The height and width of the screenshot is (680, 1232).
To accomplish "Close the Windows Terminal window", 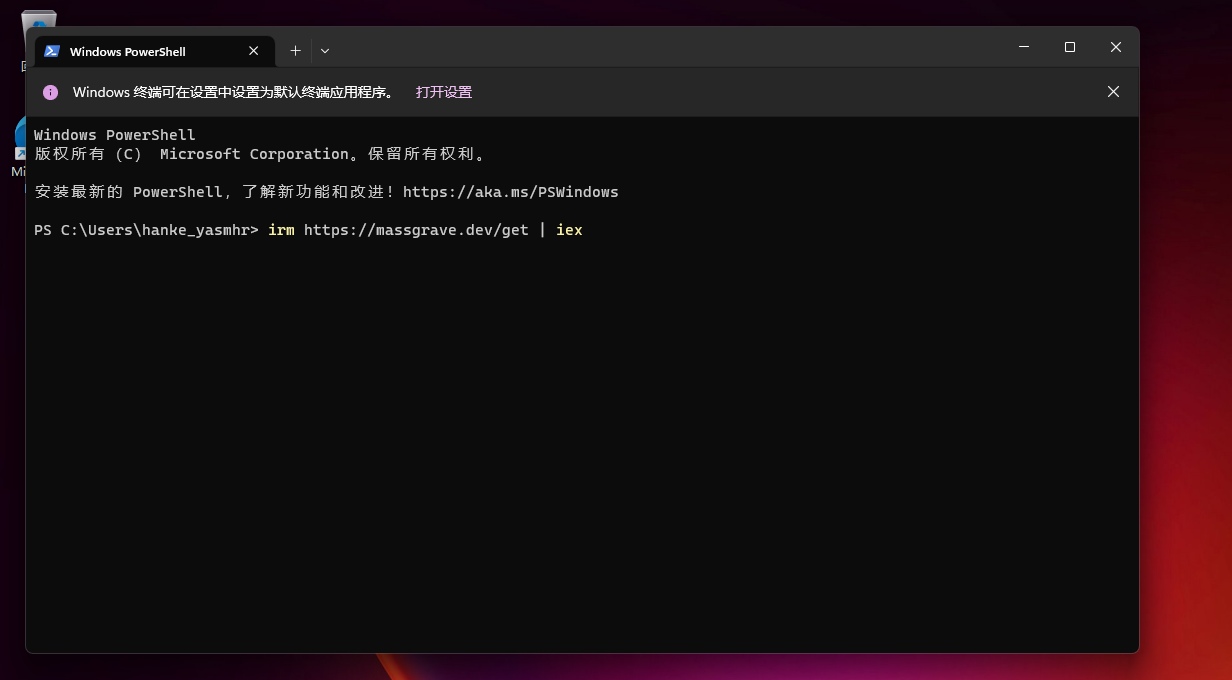I will click(x=1116, y=47).
